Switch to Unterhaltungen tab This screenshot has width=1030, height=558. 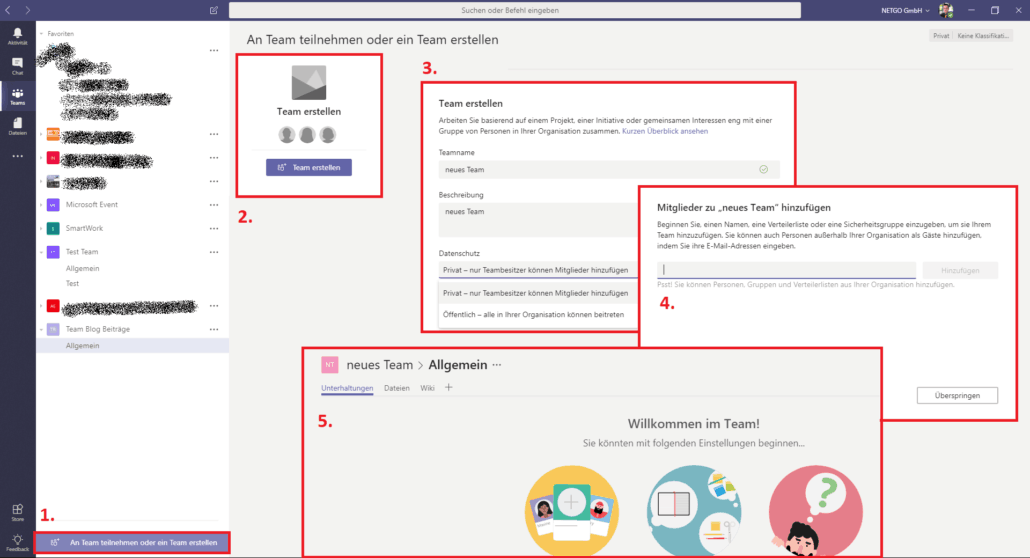347,388
